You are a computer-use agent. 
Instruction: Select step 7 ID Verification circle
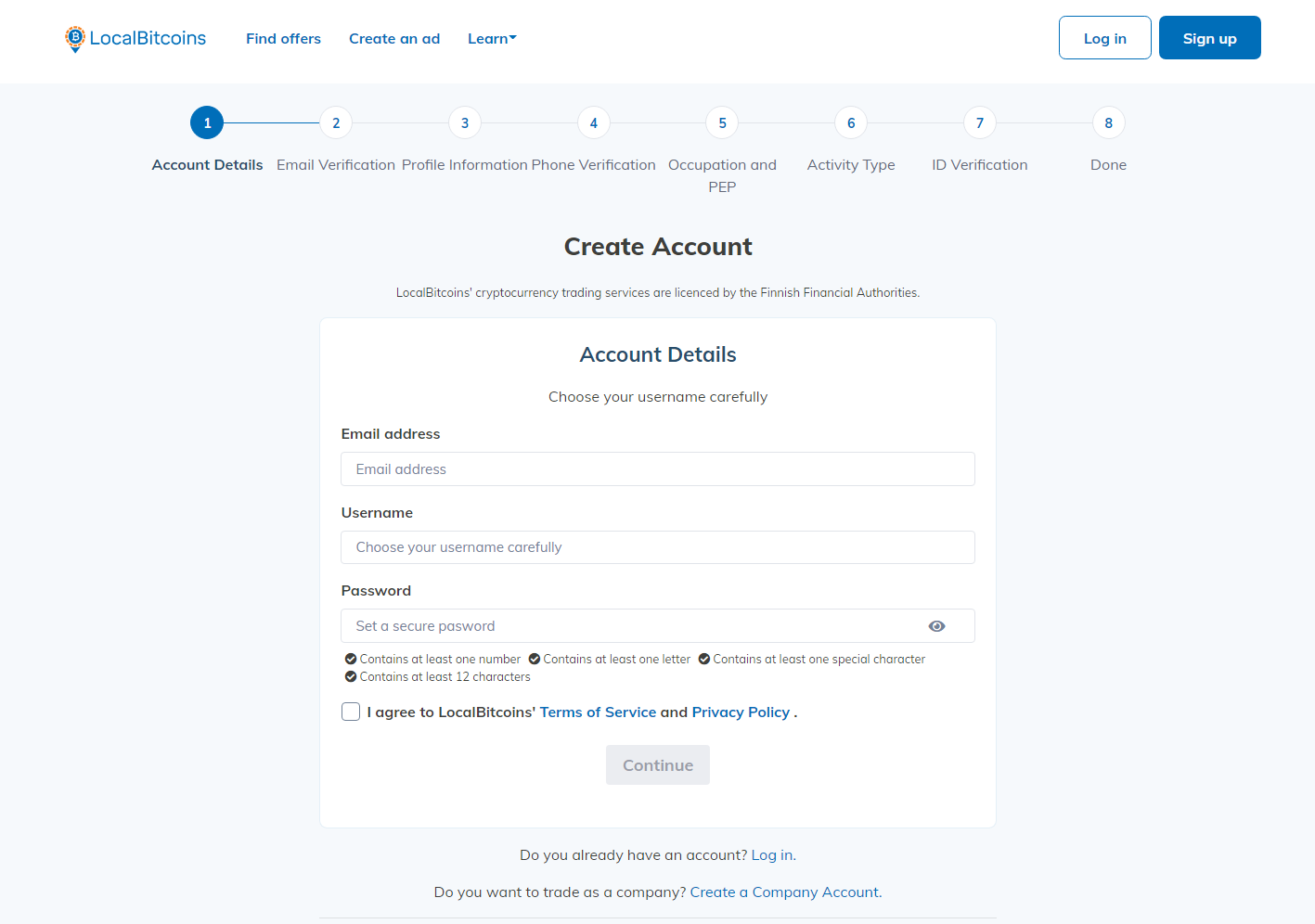(x=980, y=122)
